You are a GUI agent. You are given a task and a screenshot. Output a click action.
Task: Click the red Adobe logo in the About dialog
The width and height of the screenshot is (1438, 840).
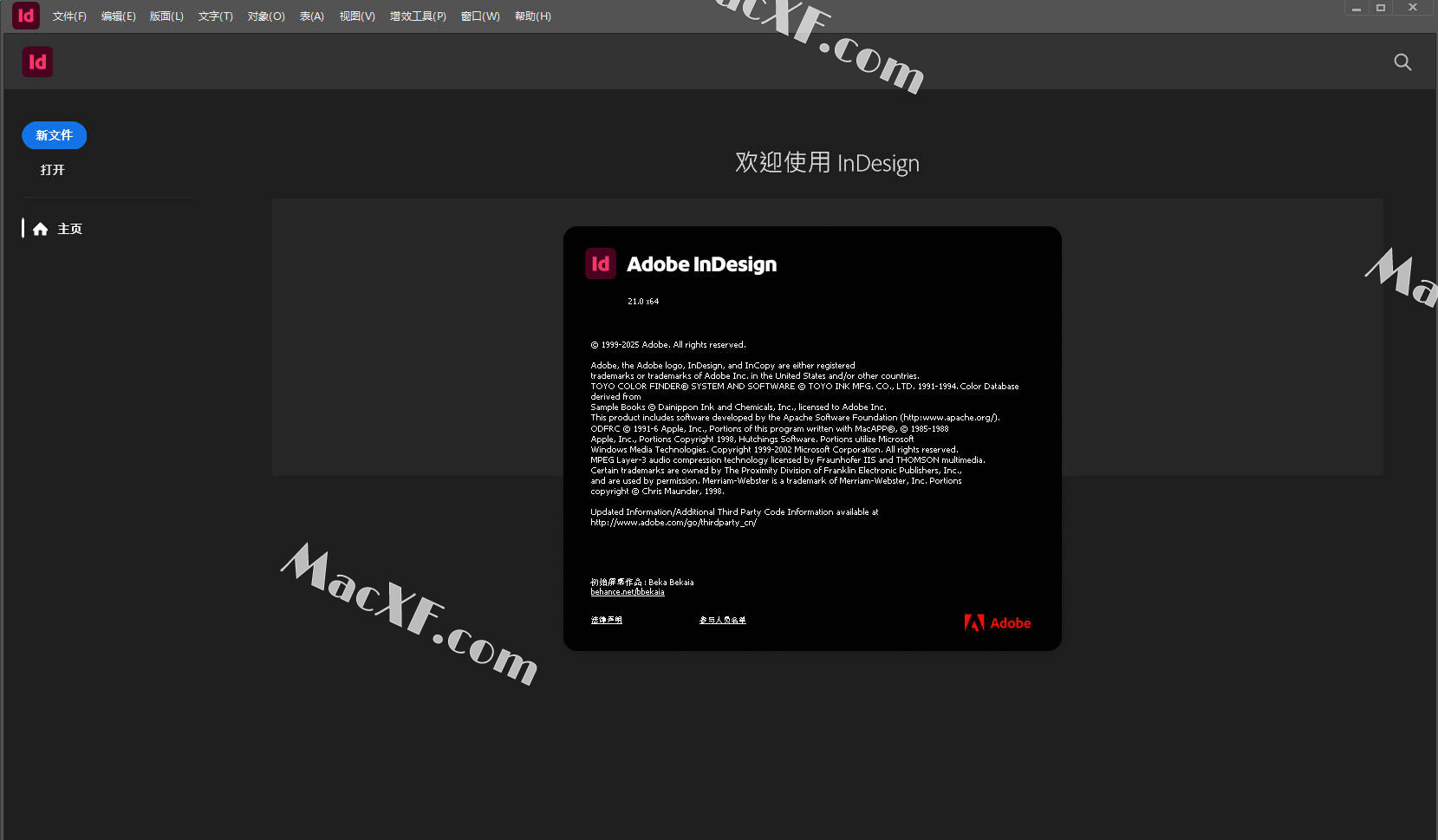pyautogui.click(x=997, y=622)
